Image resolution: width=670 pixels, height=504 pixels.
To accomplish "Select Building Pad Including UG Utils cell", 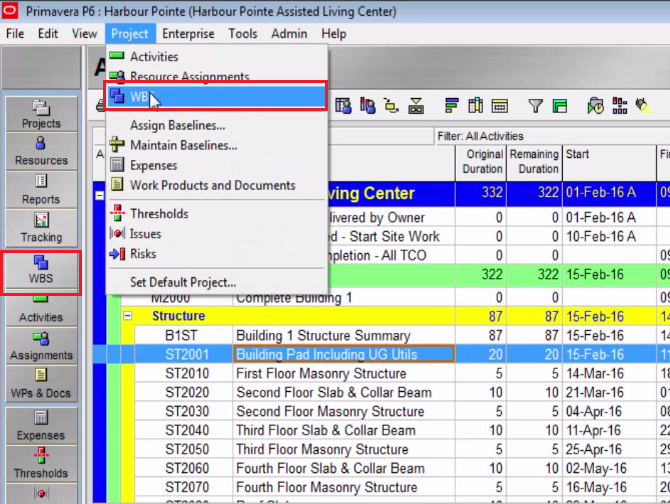I will click(x=344, y=355).
